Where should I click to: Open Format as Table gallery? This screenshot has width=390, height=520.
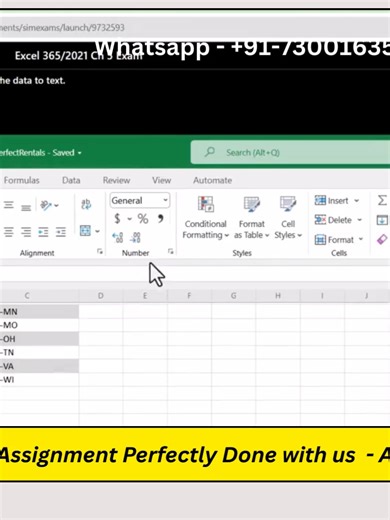pos(251,217)
